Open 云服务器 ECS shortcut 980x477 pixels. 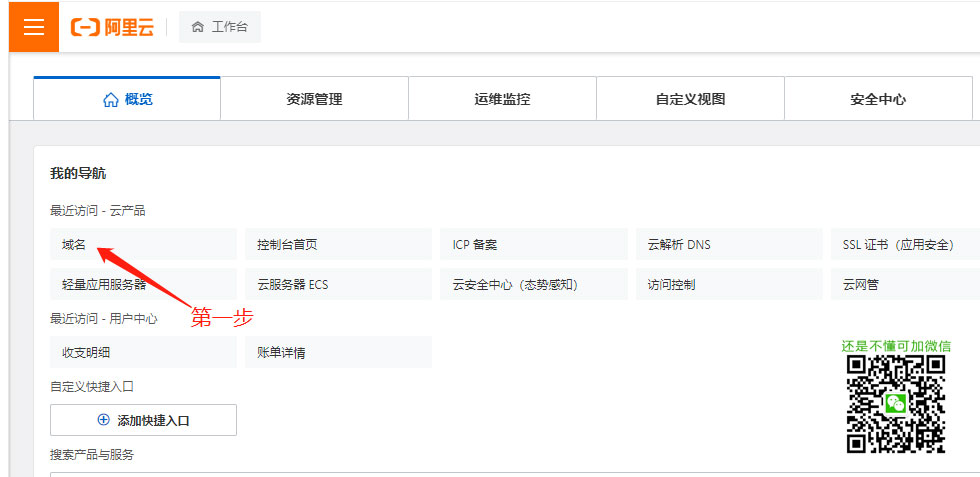(338, 284)
